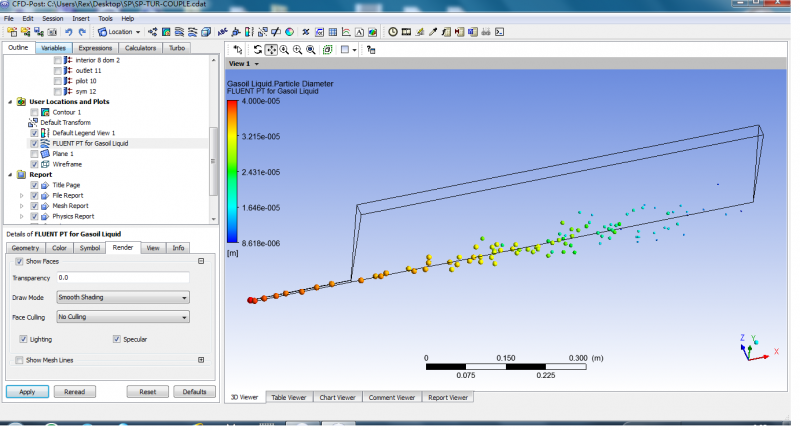This screenshot has height=430, width=800.
Task: Open the Face Culling dropdown
Action: [123, 317]
